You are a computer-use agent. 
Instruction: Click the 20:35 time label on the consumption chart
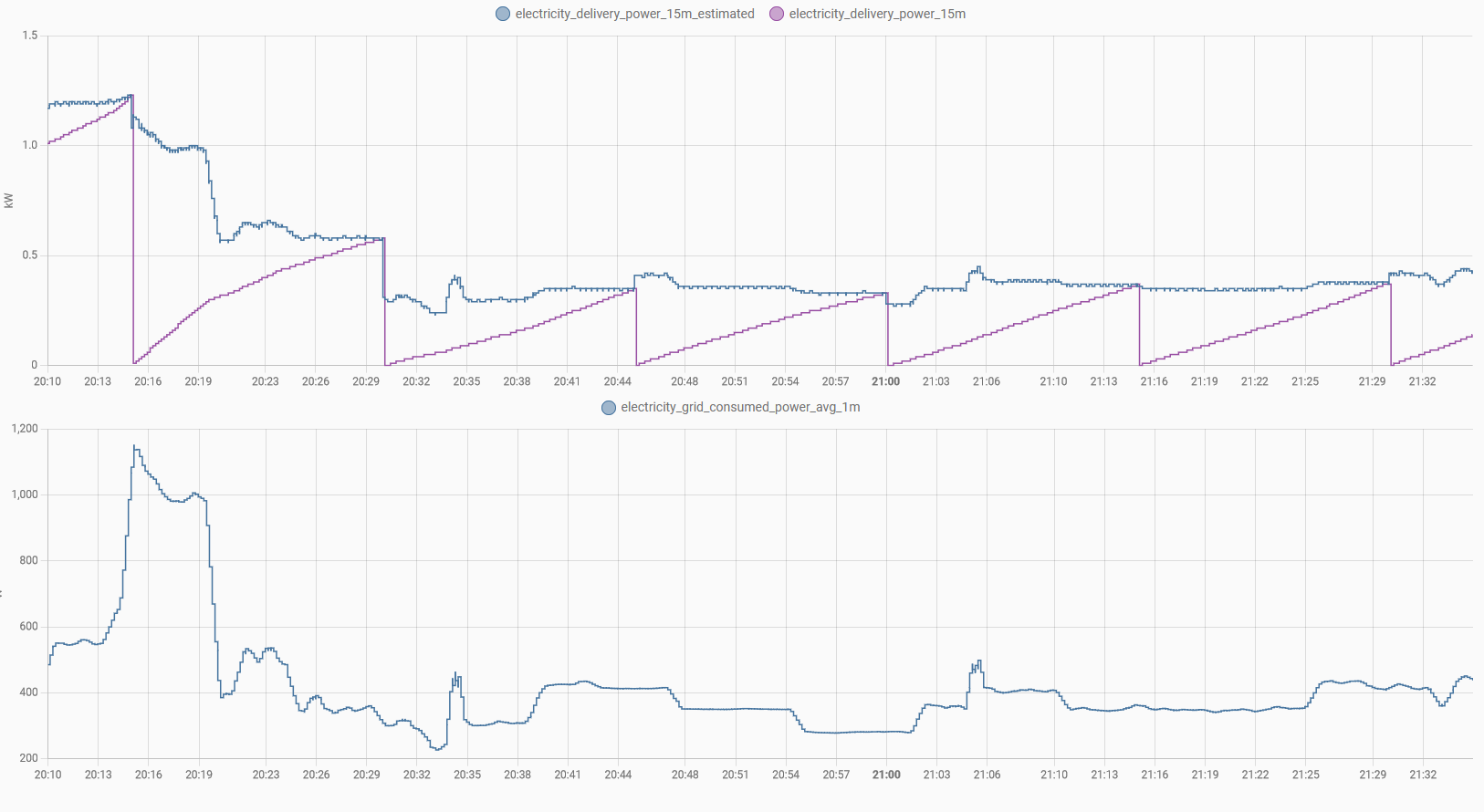click(x=467, y=775)
